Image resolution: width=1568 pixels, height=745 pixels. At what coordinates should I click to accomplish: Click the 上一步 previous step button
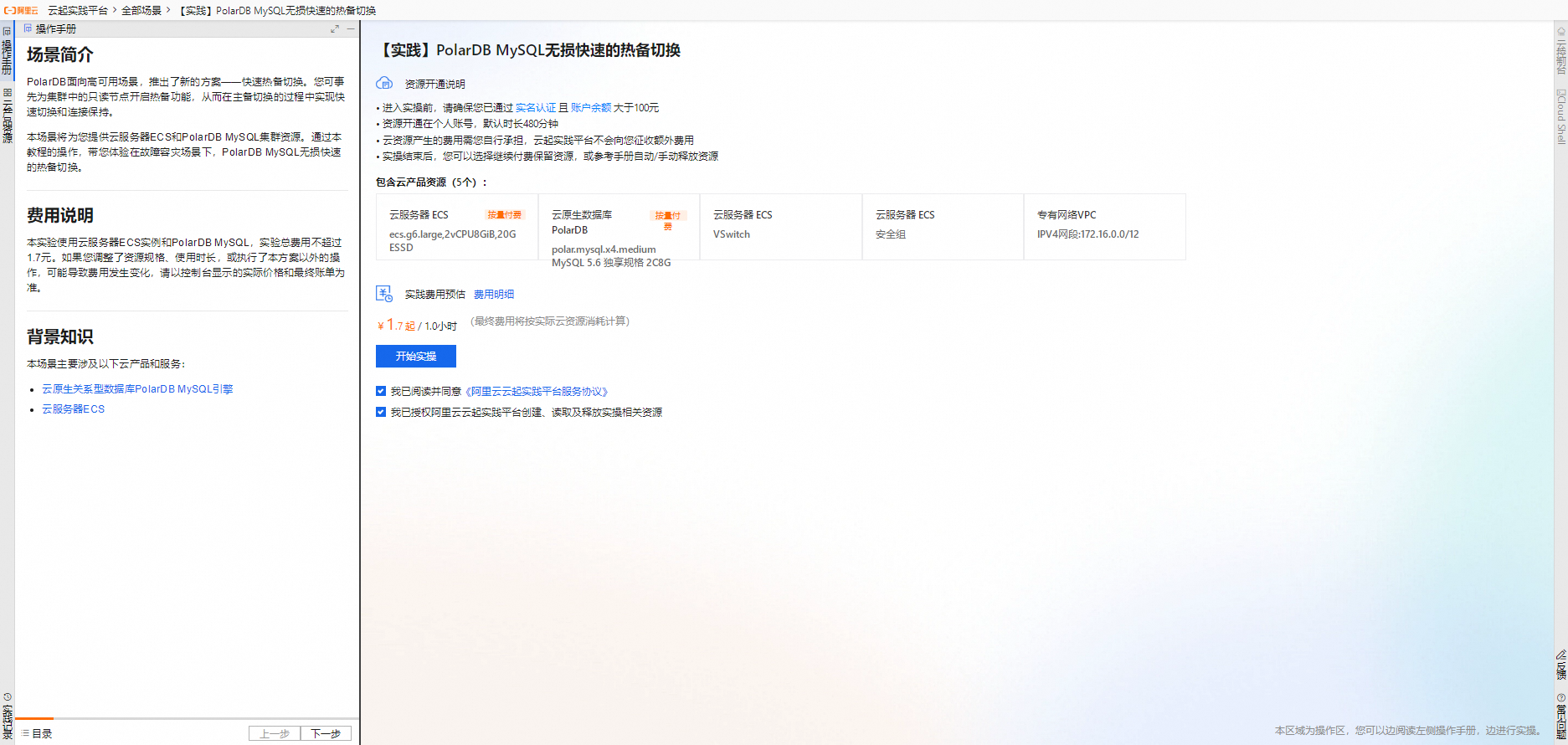(275, 733)
